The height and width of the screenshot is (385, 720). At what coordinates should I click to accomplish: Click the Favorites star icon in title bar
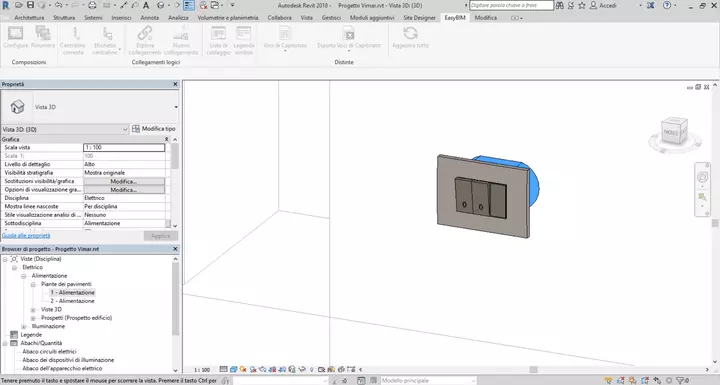(x=582, y=6)
